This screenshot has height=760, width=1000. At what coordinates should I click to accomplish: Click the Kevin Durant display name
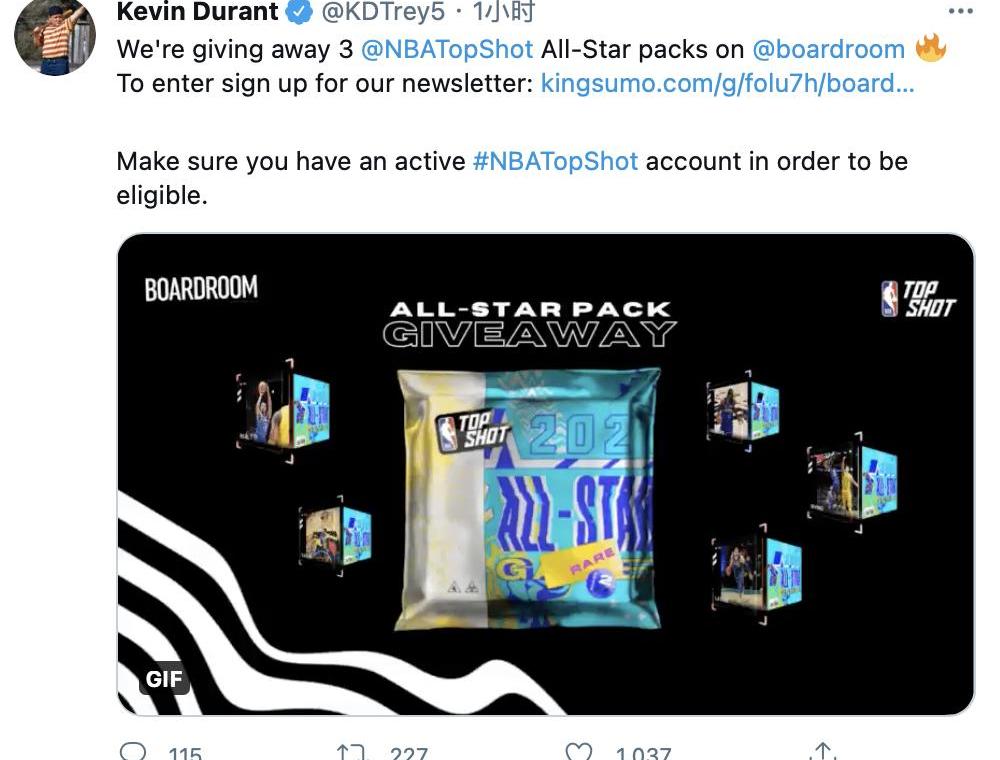(198, 11)
